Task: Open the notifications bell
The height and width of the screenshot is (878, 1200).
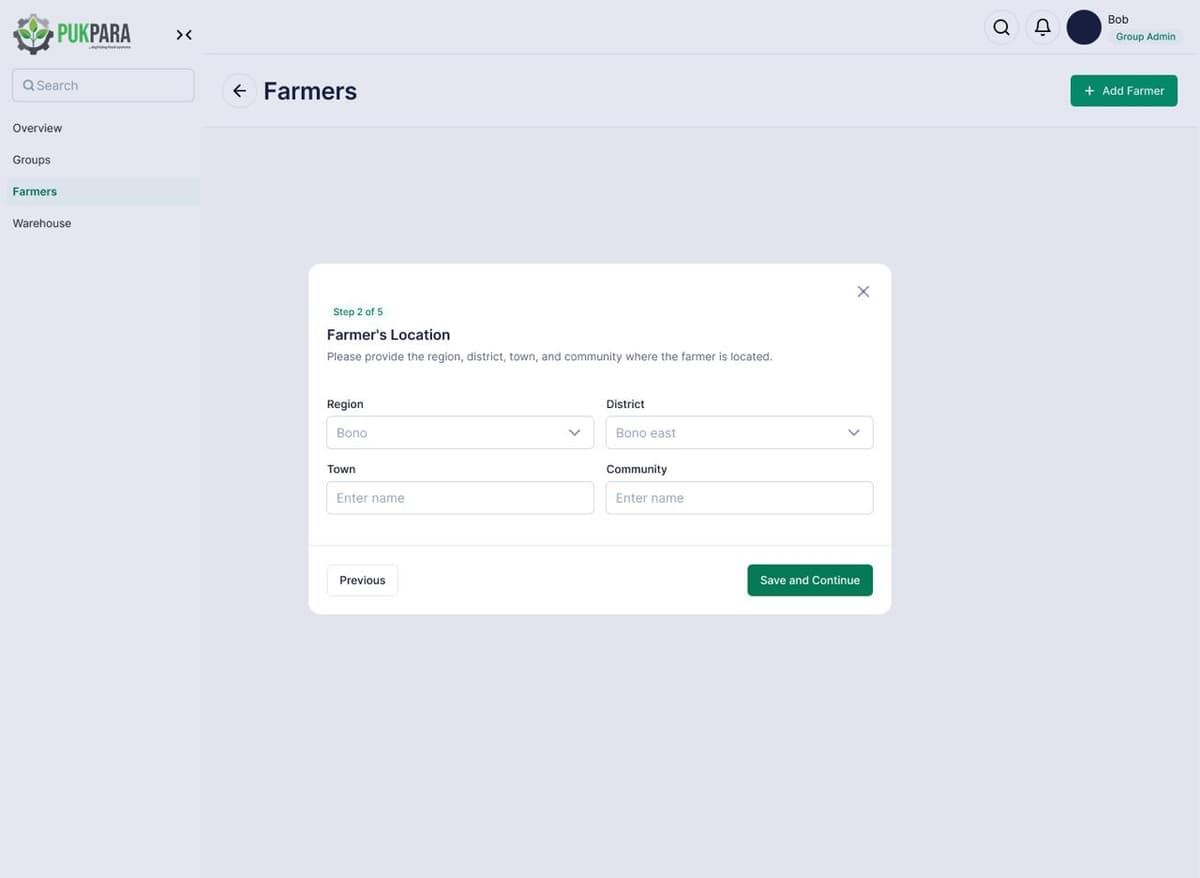Action: click(x=1042, y=28)
